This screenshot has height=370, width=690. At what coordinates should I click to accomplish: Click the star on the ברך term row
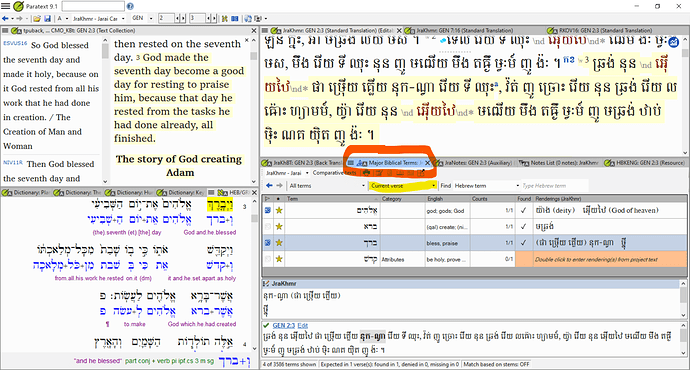(279, 243)
